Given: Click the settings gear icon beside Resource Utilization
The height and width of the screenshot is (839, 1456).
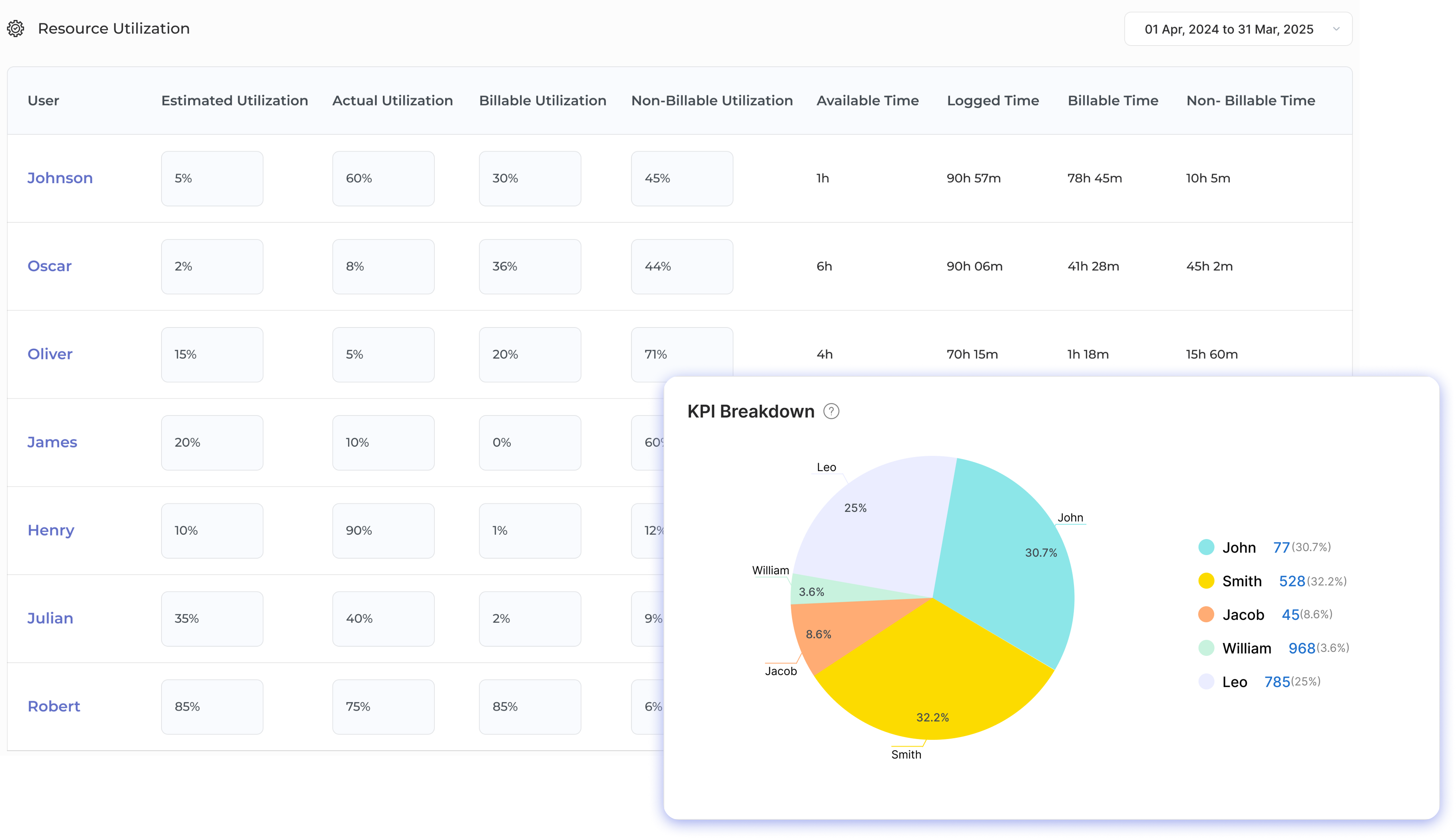Looking at the screenshot, I should 16,29.
